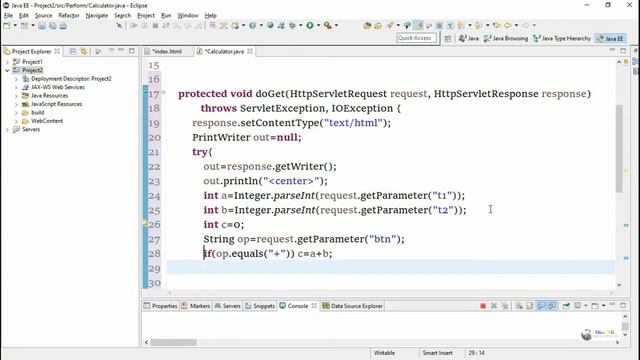Click the green Run button icon

(310, 25)
